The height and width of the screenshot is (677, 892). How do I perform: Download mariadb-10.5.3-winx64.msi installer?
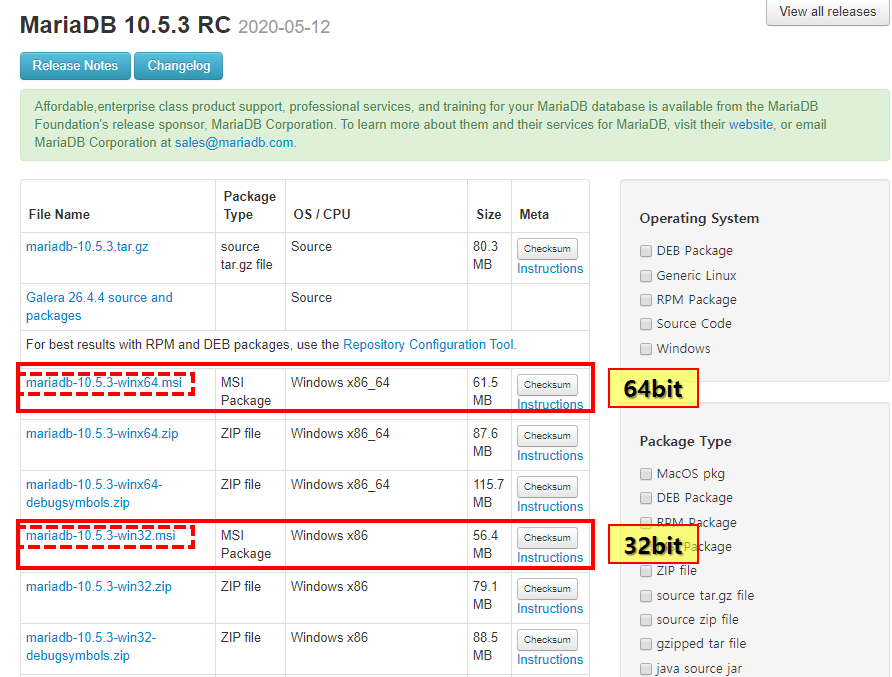pyautogui.click(x=104, y=383)
